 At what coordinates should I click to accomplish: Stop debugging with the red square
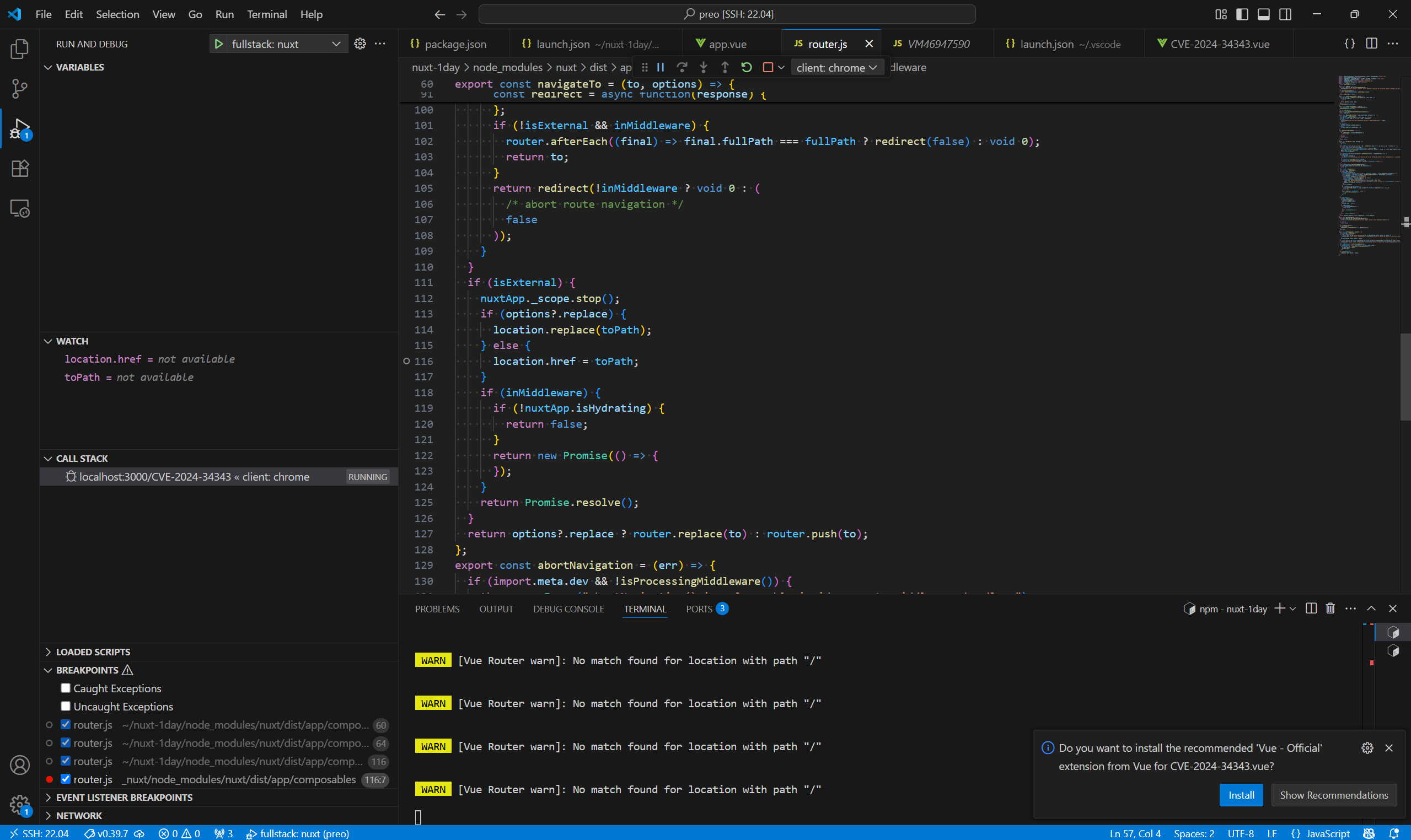(768, 67)
